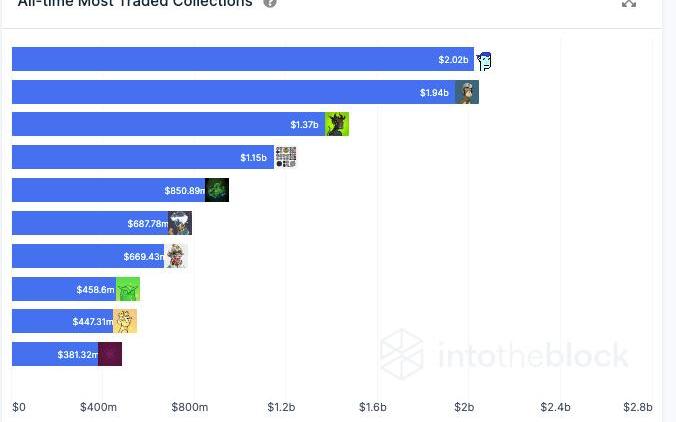The width and height of the screenshot is (676, 422).
Task: Click the bright green icon beside $458.6m
Action: [x=128, y=289]
